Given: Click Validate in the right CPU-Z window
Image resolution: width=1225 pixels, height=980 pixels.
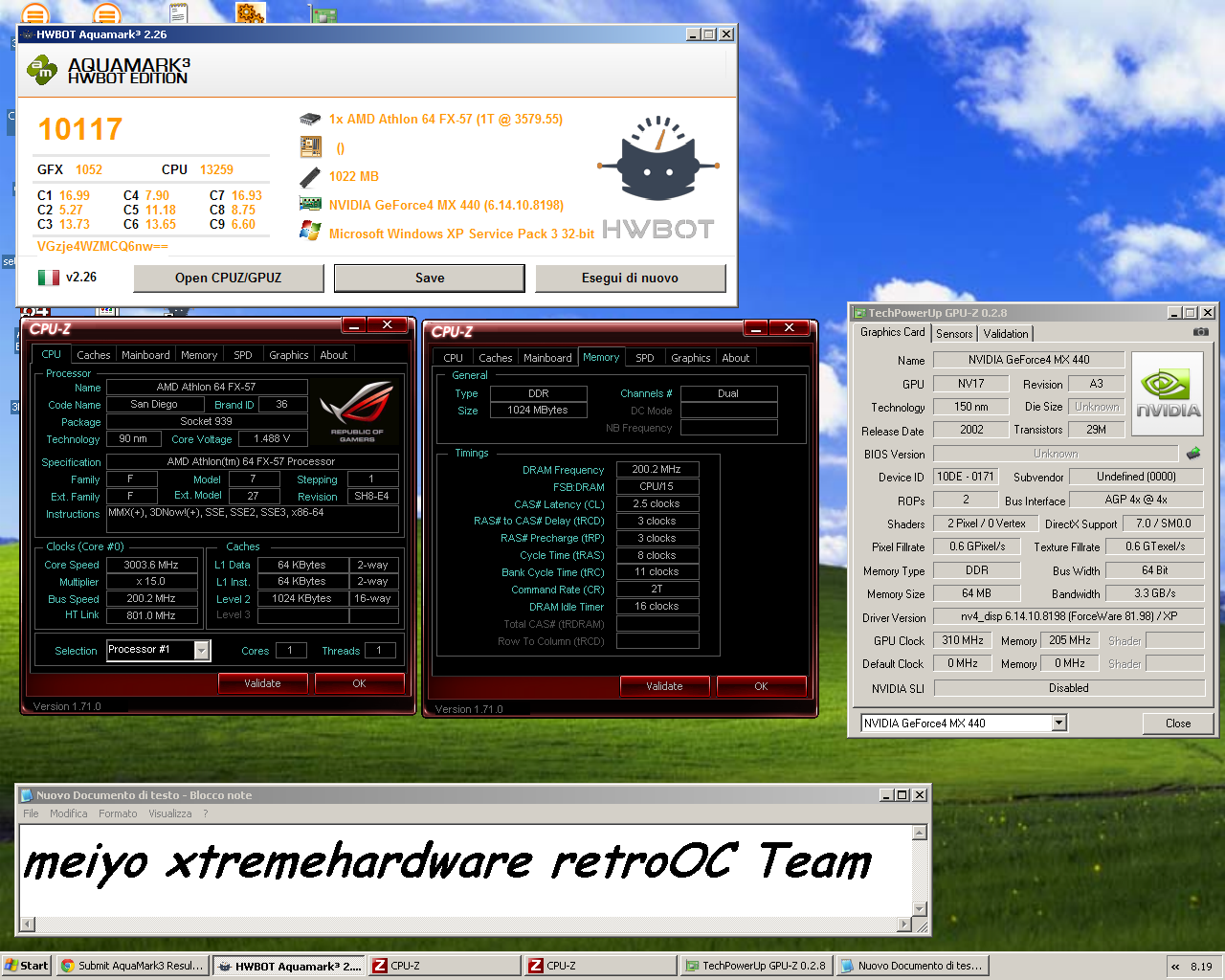Looking at the screenshot, I should [664, 686].
